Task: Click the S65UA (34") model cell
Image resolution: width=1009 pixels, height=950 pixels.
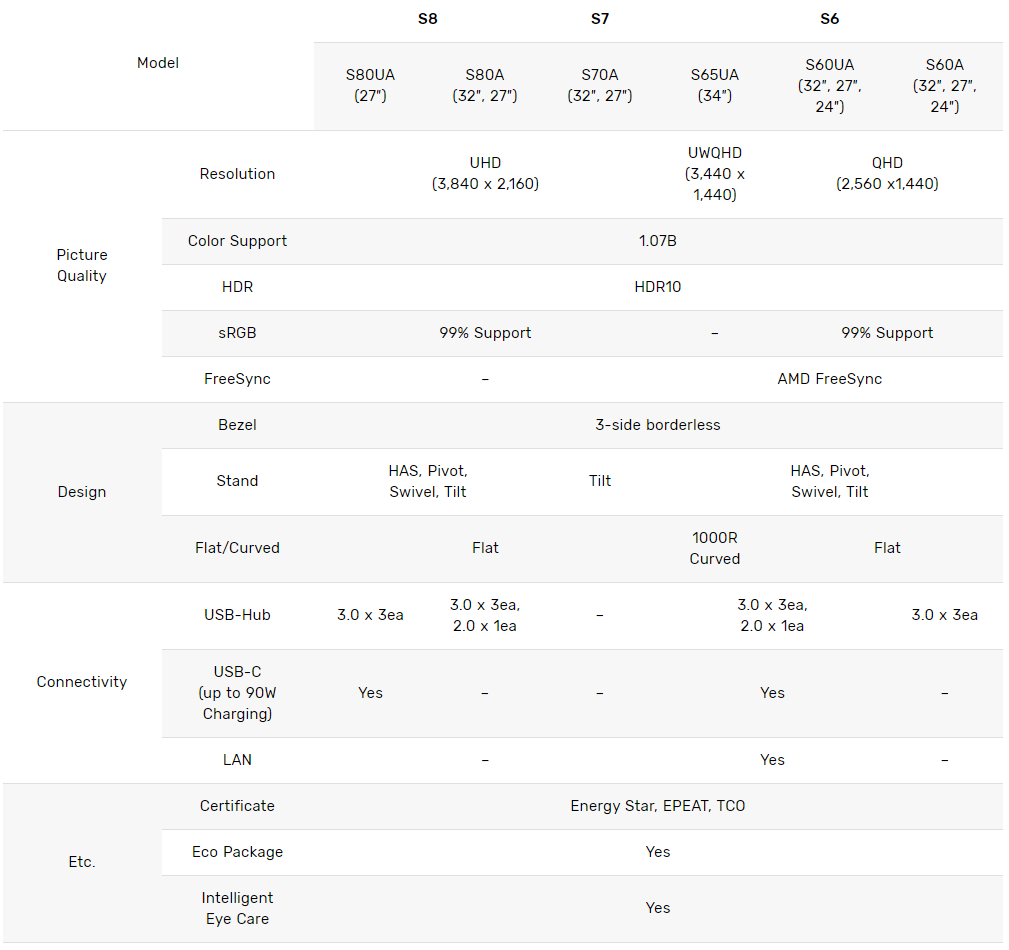Action: pos(714,85)
